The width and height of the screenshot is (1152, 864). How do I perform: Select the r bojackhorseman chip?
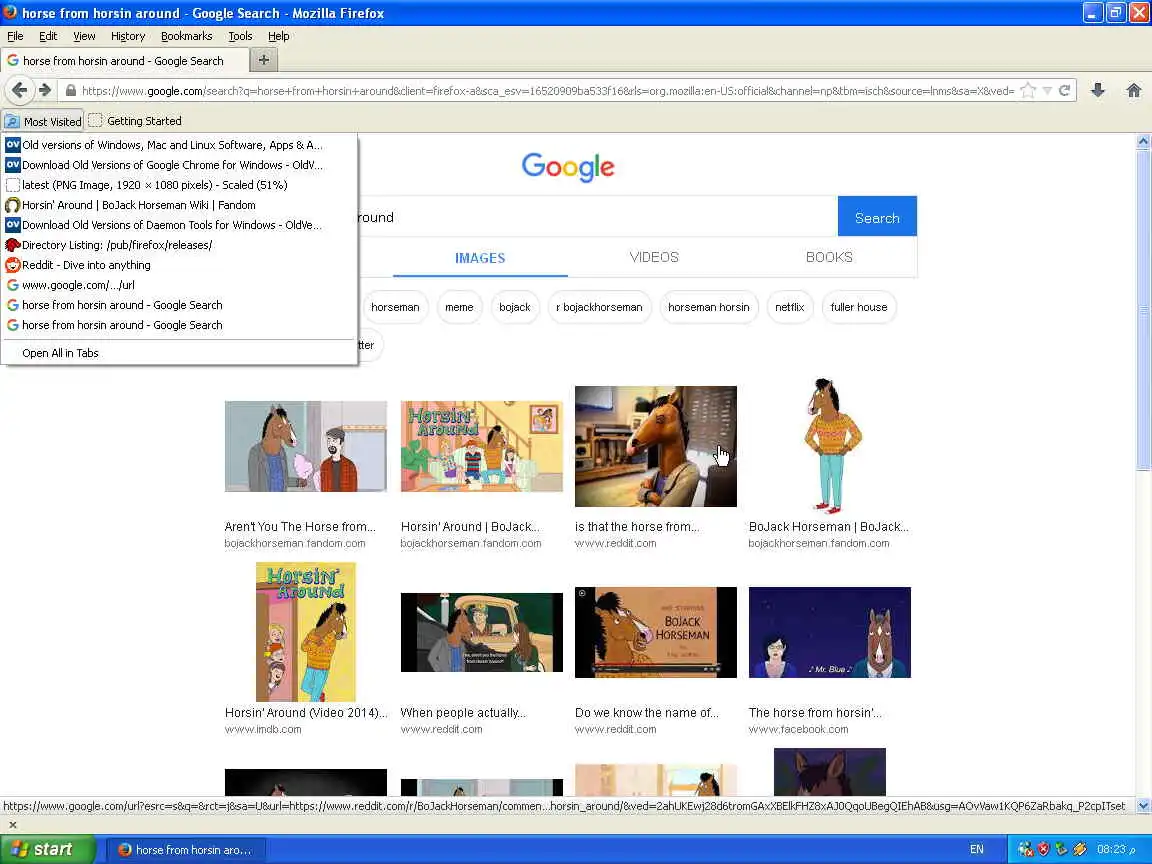point(599,307)
